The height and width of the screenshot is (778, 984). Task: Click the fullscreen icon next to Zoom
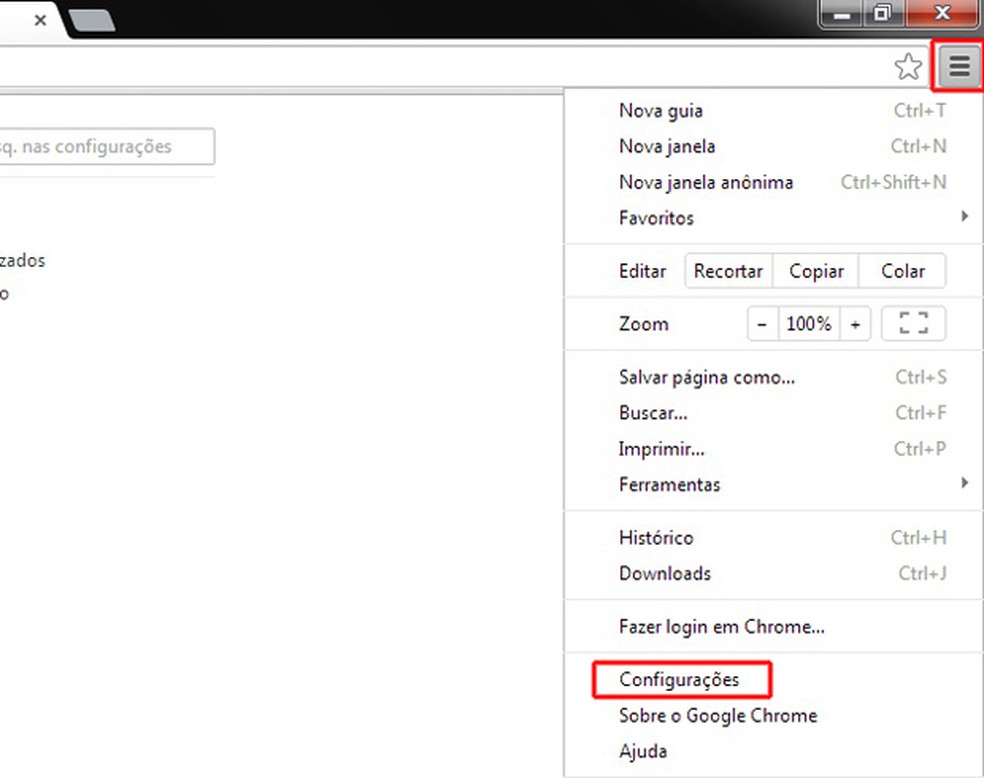913,323
